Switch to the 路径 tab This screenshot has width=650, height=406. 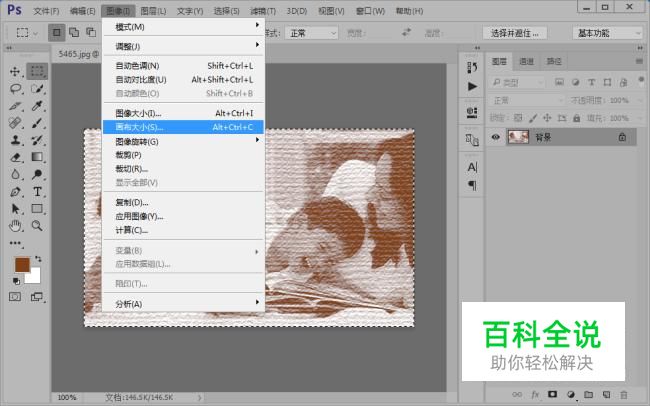pyautogui.click(x=554, y=61)
